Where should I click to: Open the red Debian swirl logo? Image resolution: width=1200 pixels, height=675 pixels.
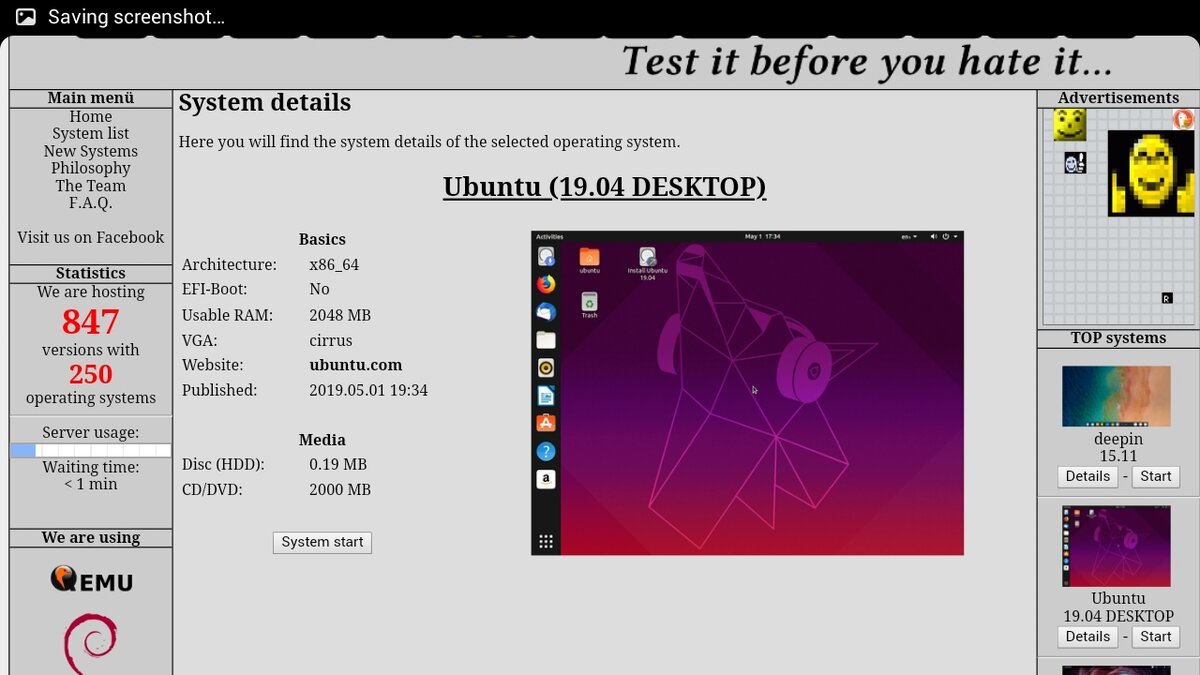(x=91, y=643)
